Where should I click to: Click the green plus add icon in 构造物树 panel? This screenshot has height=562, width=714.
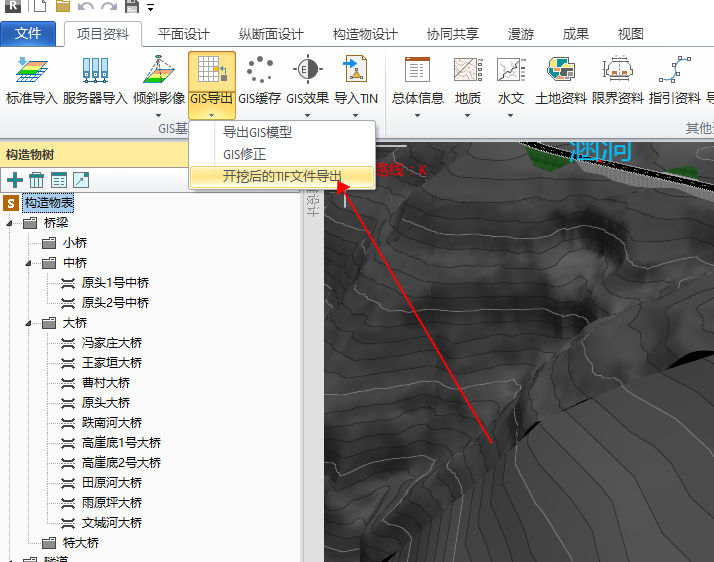click(x=15, y=180)
